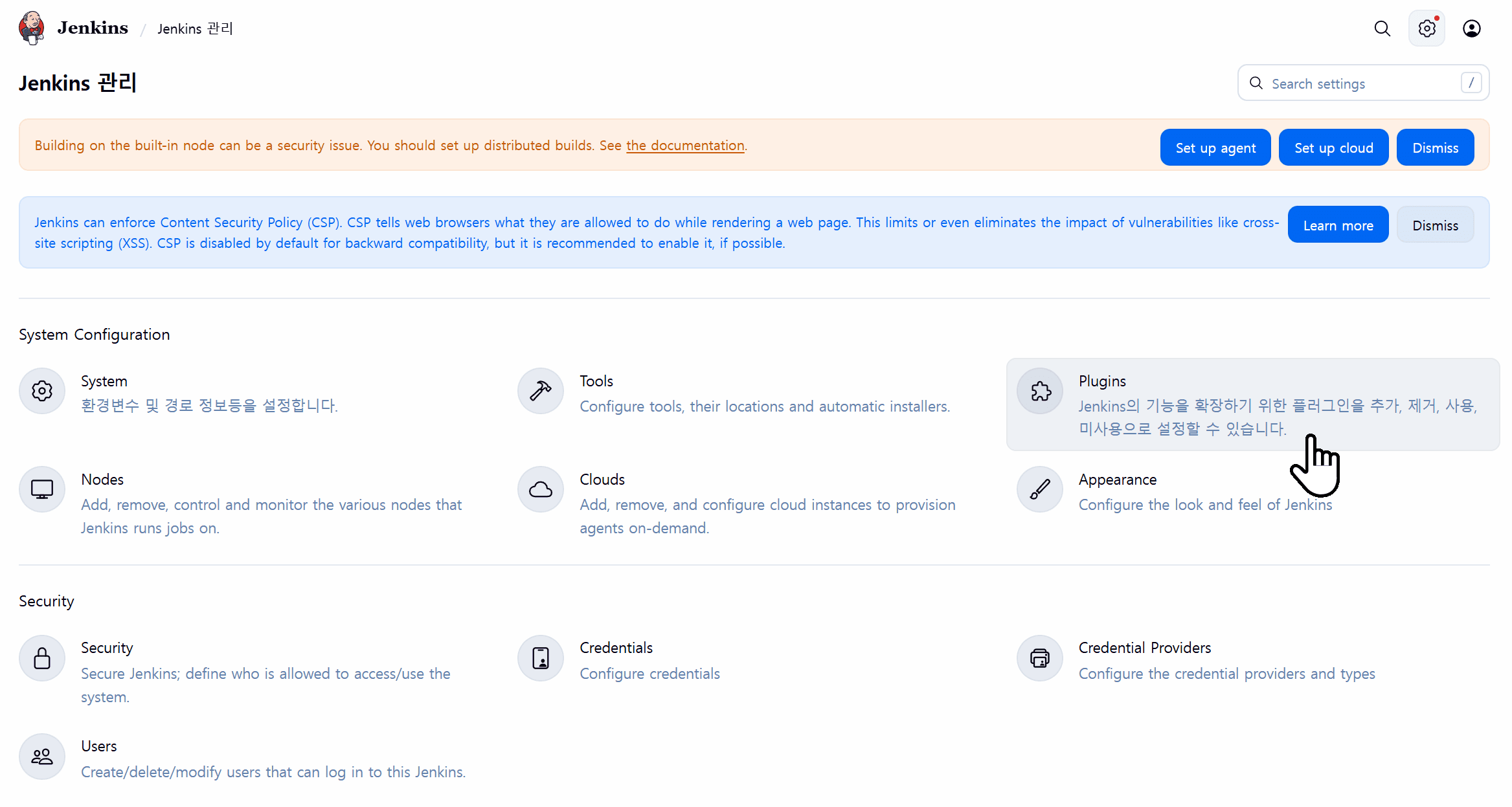Click 'Configure credentials' description text
This screenshot has height=807, width=1512.
(x=650, y=674)
